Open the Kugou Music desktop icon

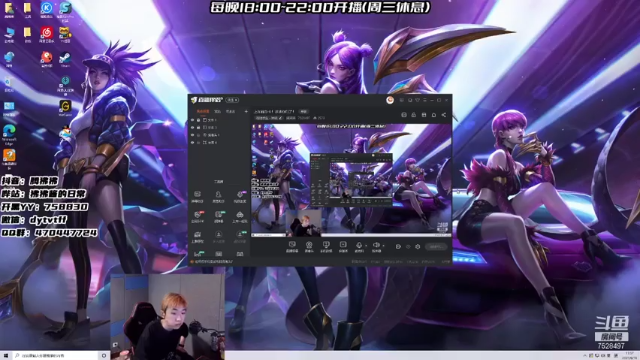pos(47,10)
